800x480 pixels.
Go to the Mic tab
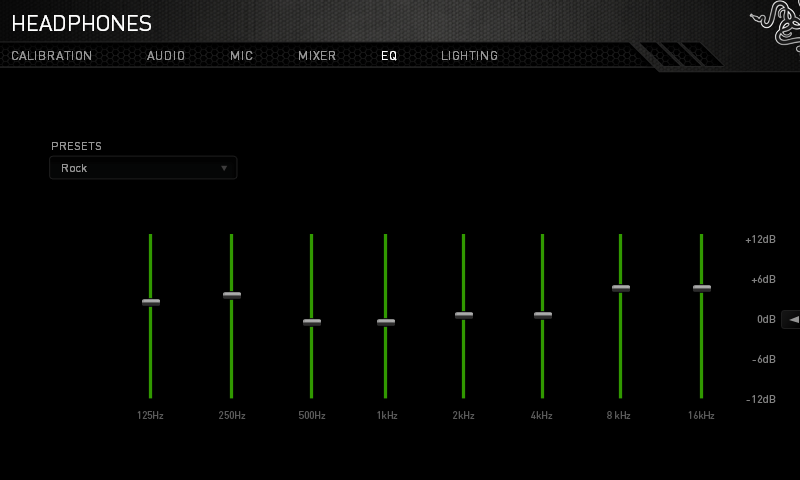click(x=241, y=56)
